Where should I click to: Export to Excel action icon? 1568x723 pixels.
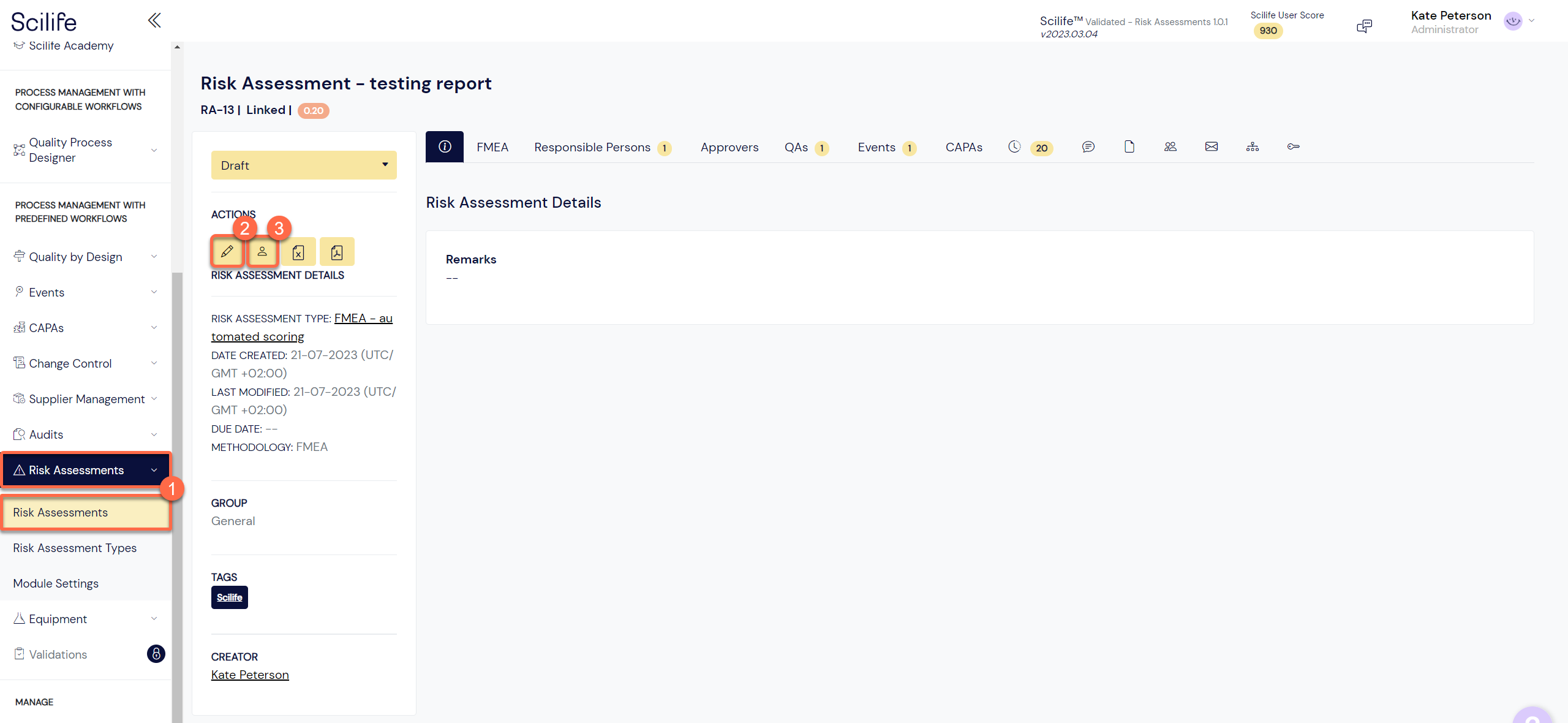coord(299,252)
